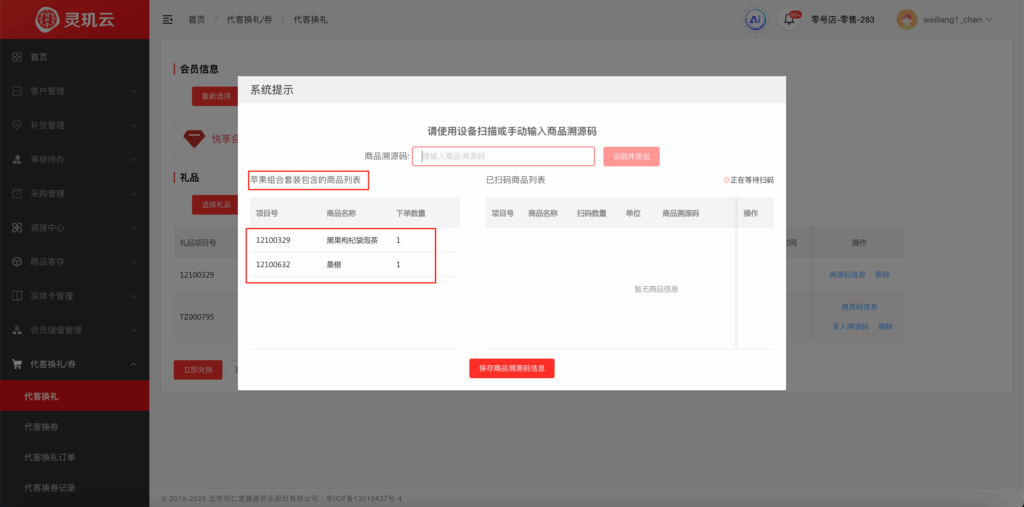Expand the 客户管理 submenu arrow
The width and height of the screenshot is (1024, 507).
coord(133,92)
